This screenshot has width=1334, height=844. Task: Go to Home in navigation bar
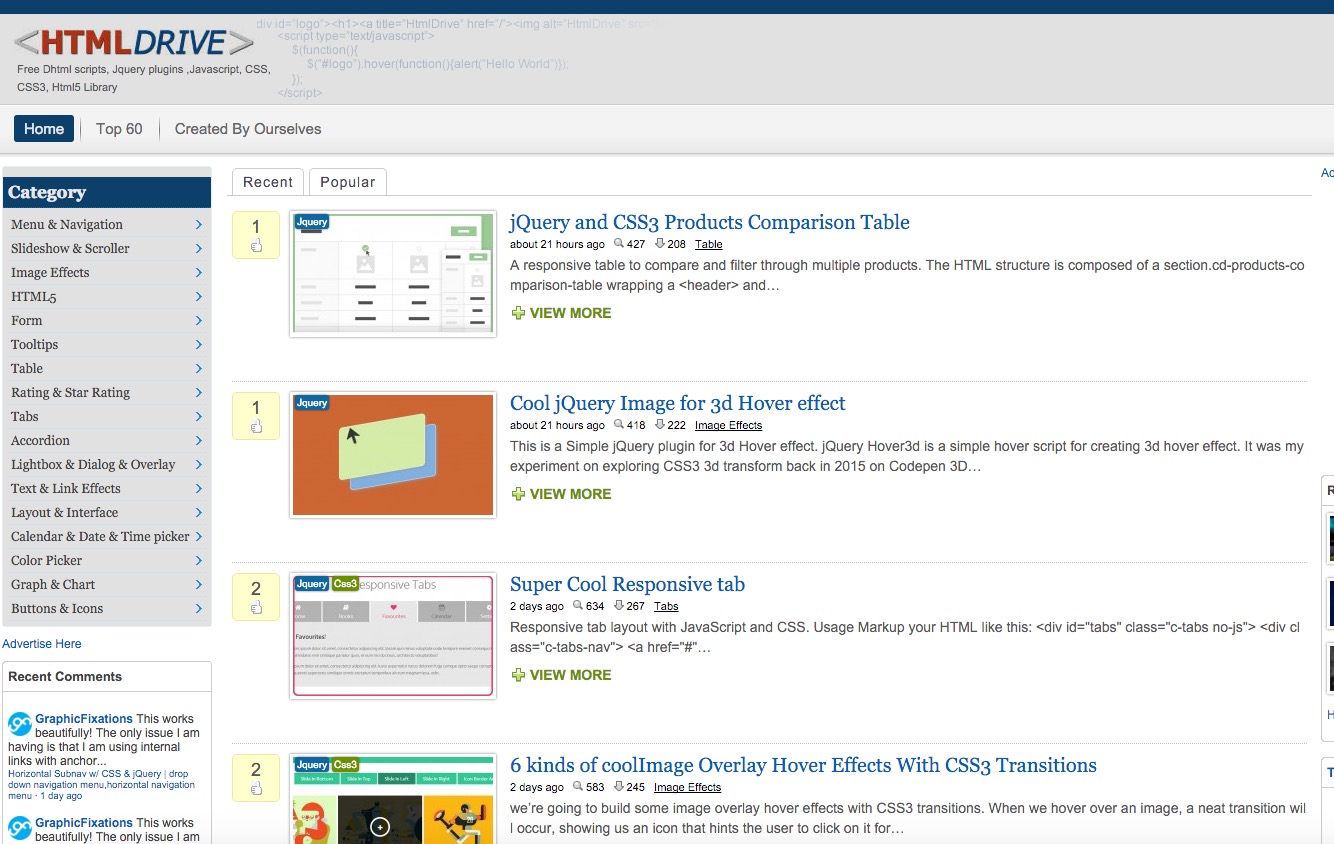[44, 129]
